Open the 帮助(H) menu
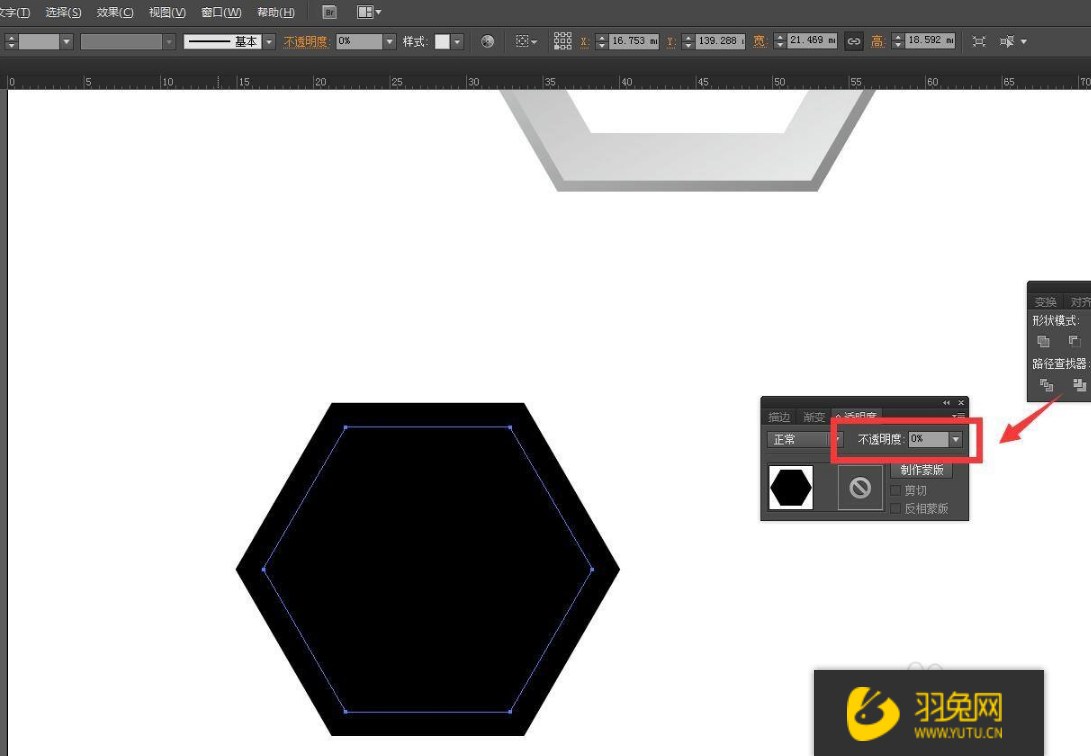 click(x=276, y=13)
